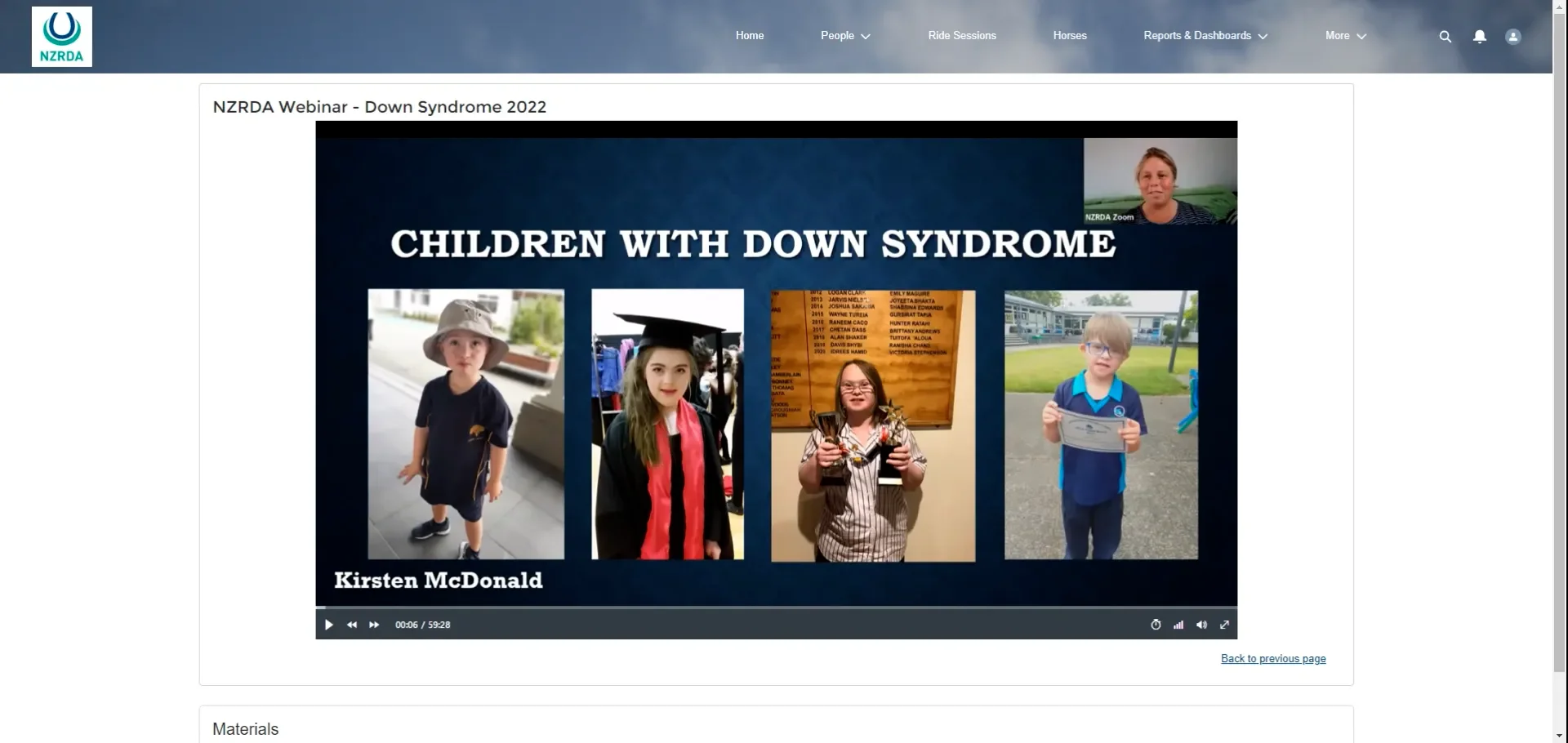Open Ride Sessions page
Screen dimensions: 1568x743
point(962,36)
